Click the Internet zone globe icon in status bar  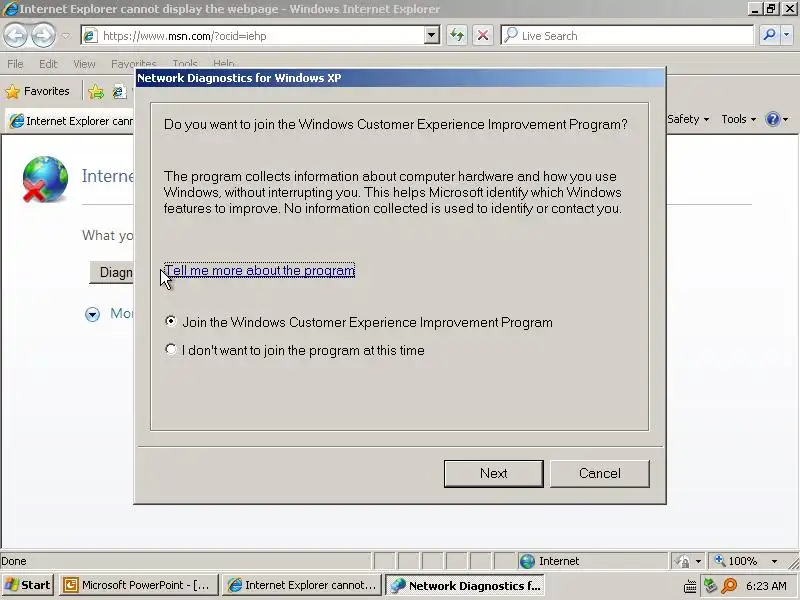[x=527, y=561]
